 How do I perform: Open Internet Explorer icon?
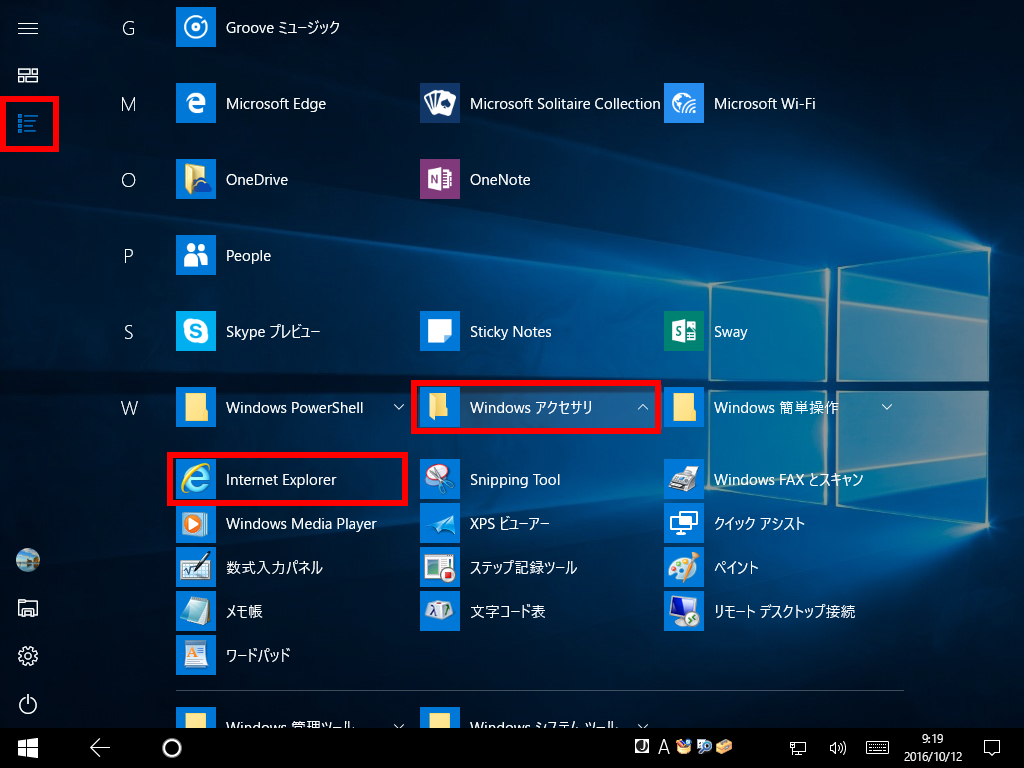pyautogui.click(x=196, y=479)
